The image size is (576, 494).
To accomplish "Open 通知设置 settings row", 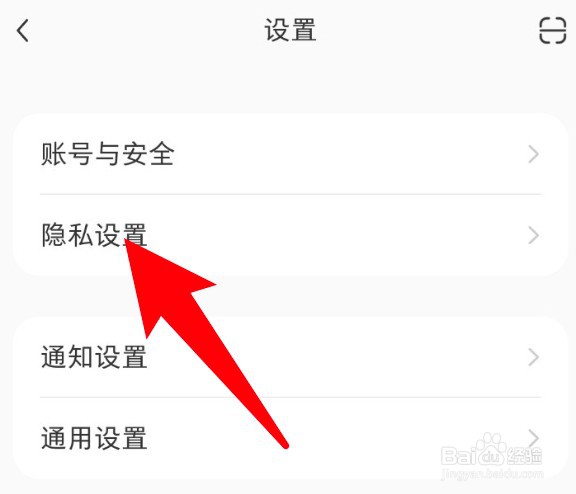I will pyautogui.click(x=290, y=357).
